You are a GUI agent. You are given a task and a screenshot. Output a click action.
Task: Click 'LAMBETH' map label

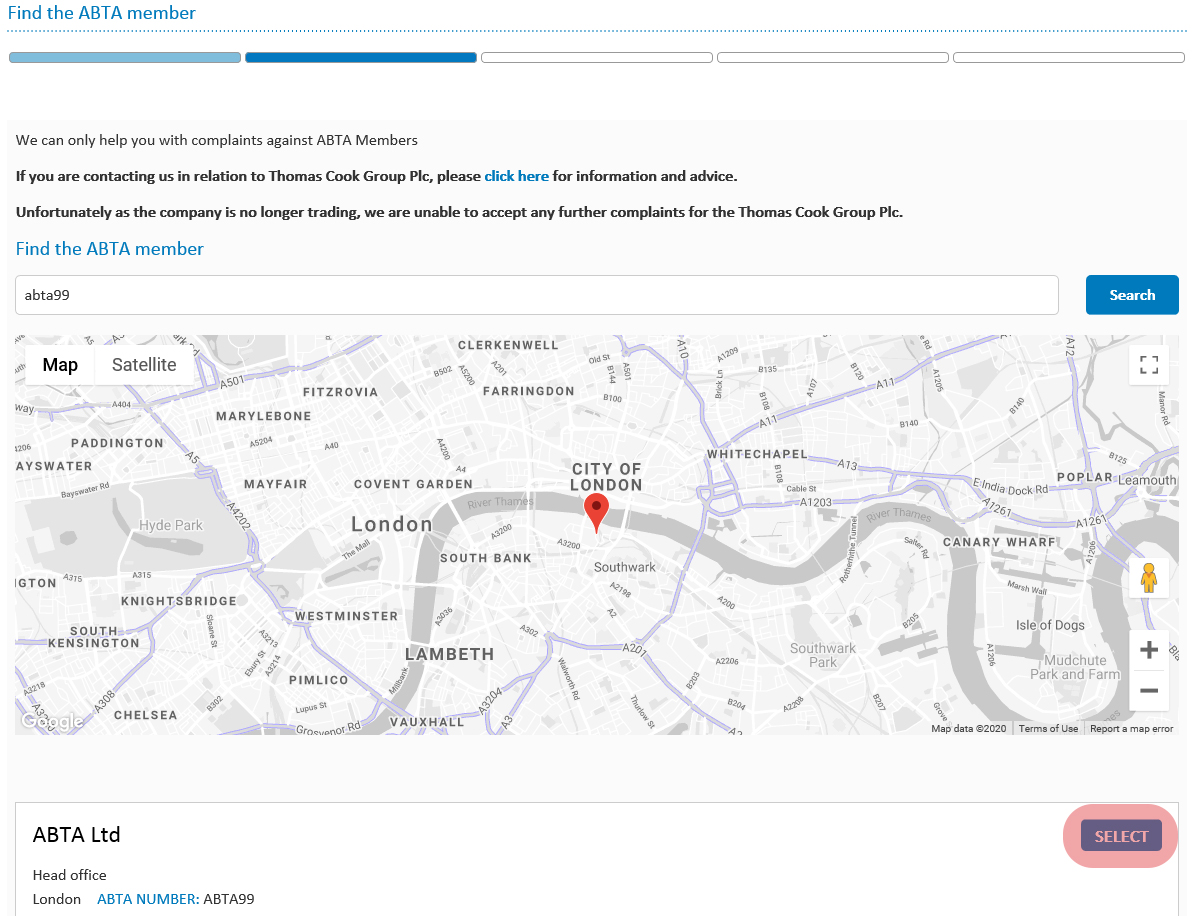[450, 654]
